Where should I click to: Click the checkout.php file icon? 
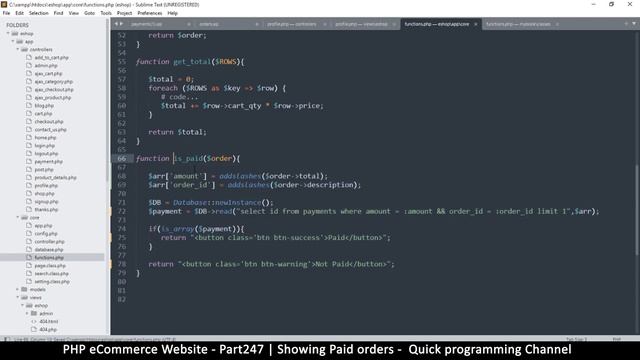point(29,122)
